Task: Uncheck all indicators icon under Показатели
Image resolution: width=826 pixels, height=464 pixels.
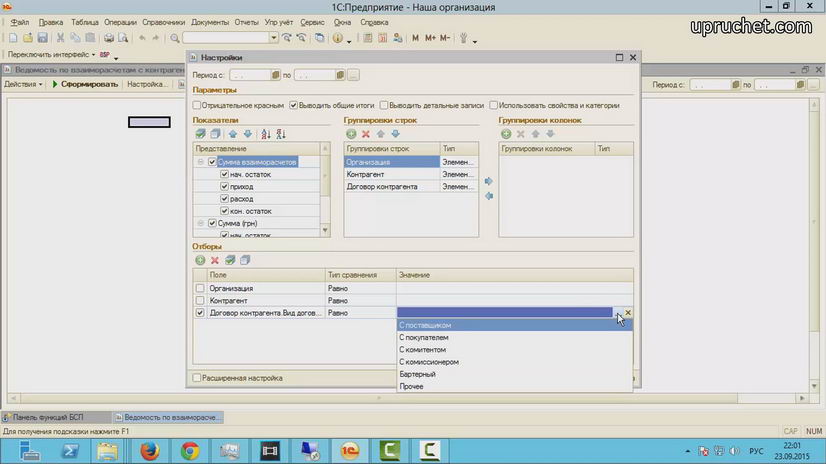Action: [215, 134]
